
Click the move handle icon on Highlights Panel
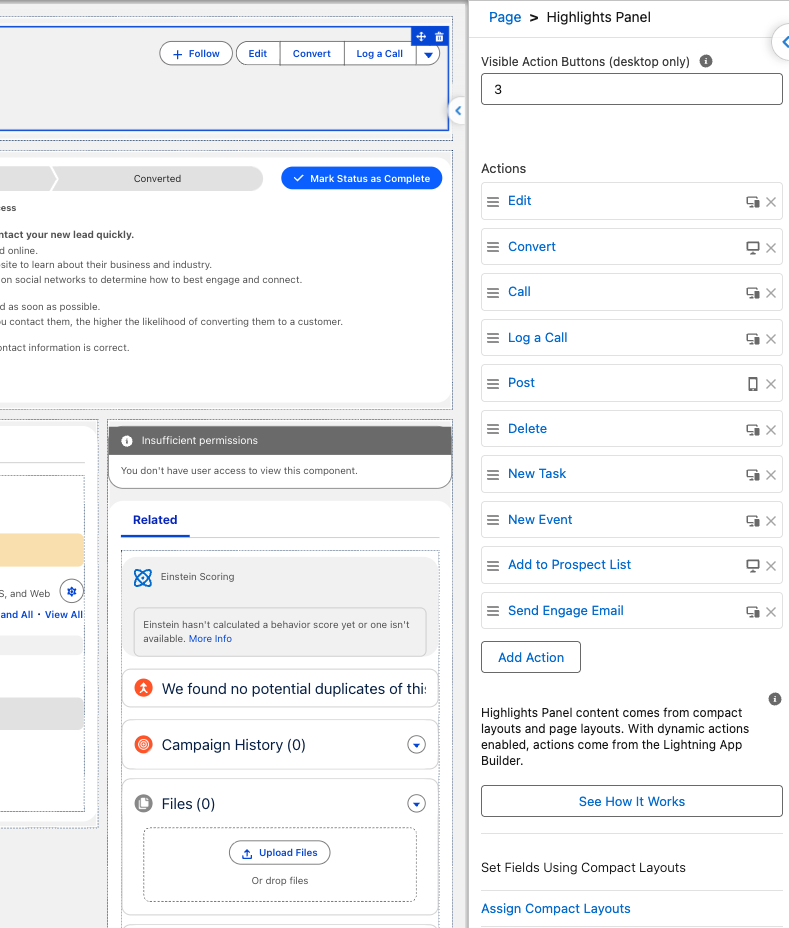click(421, 37)
